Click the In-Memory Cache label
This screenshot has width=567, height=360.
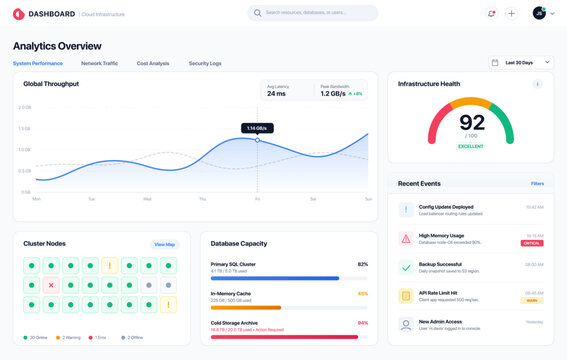click(x=231, y=293)
